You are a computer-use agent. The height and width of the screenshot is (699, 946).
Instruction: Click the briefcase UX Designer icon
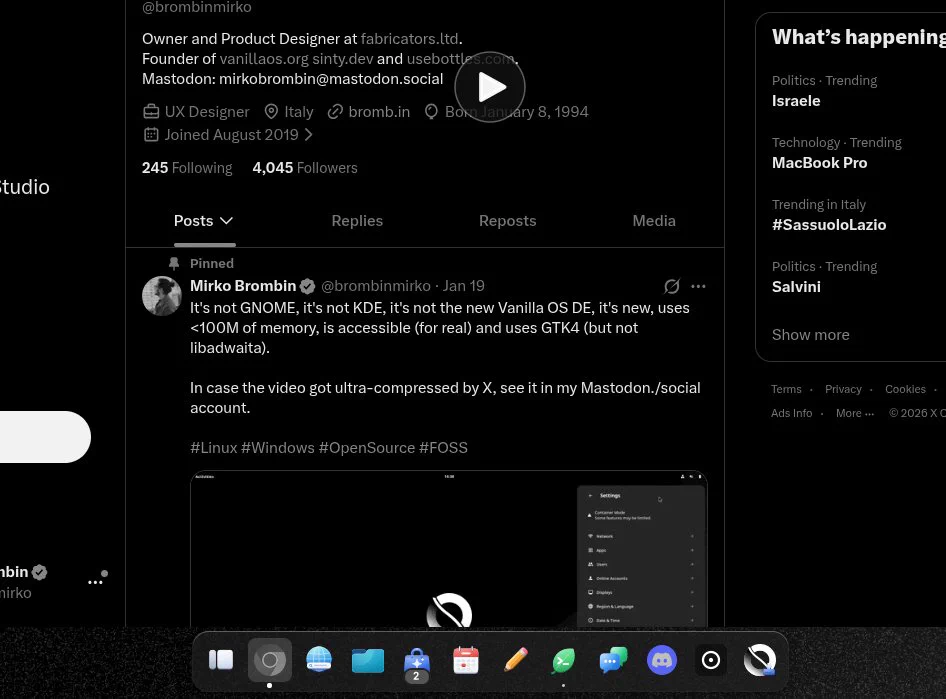(151, 112)
